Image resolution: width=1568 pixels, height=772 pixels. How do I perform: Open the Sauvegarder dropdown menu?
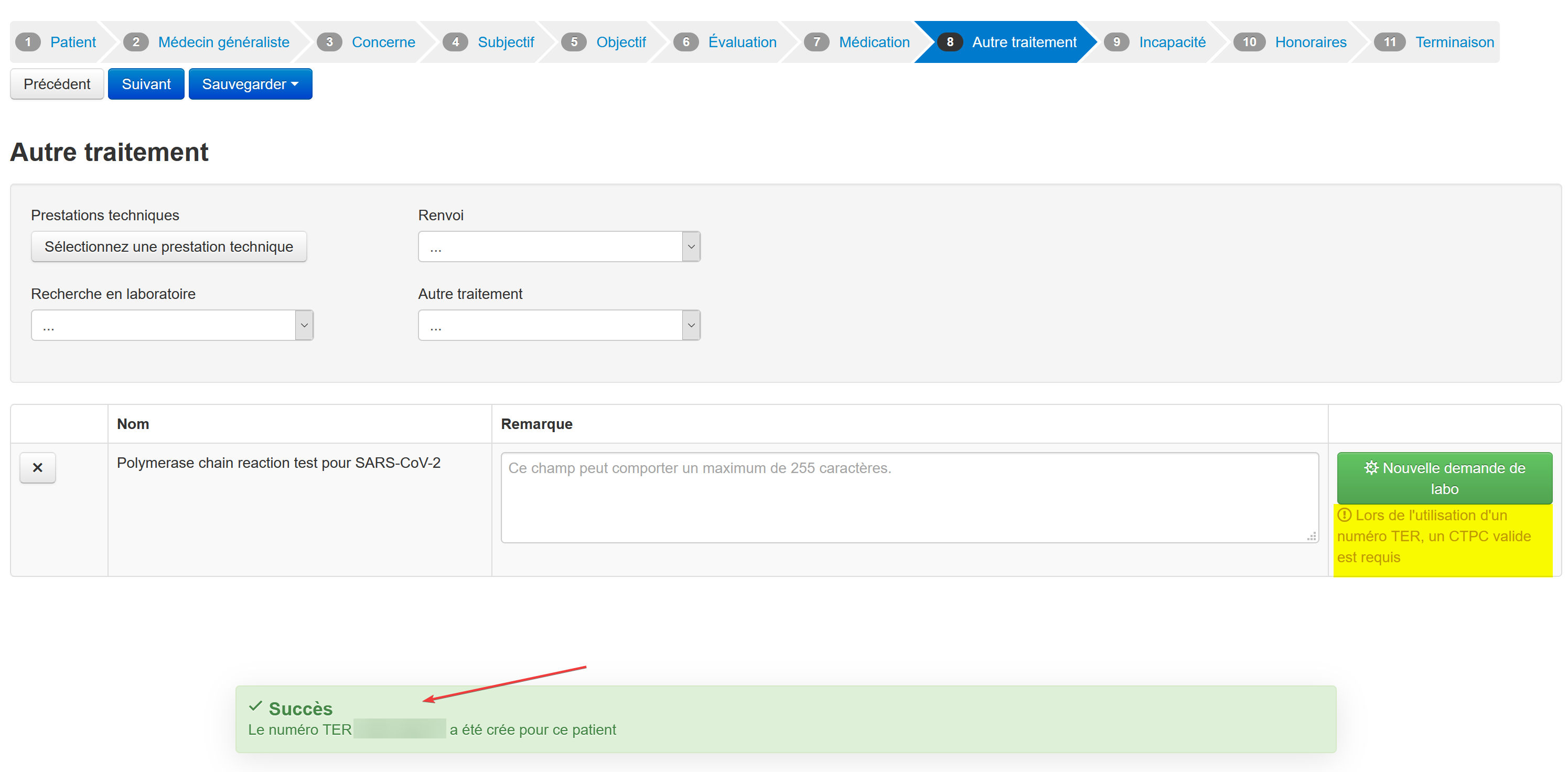point(250,84)
